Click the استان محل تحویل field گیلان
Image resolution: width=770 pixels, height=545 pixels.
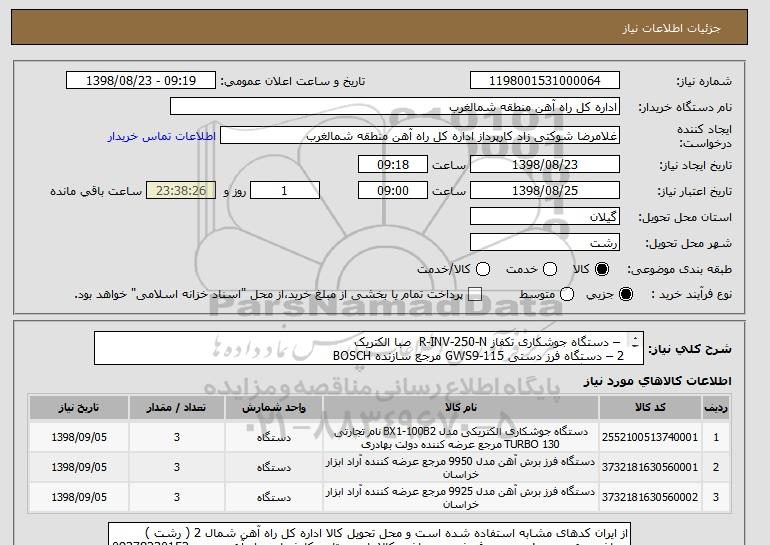tap(545, 217)
